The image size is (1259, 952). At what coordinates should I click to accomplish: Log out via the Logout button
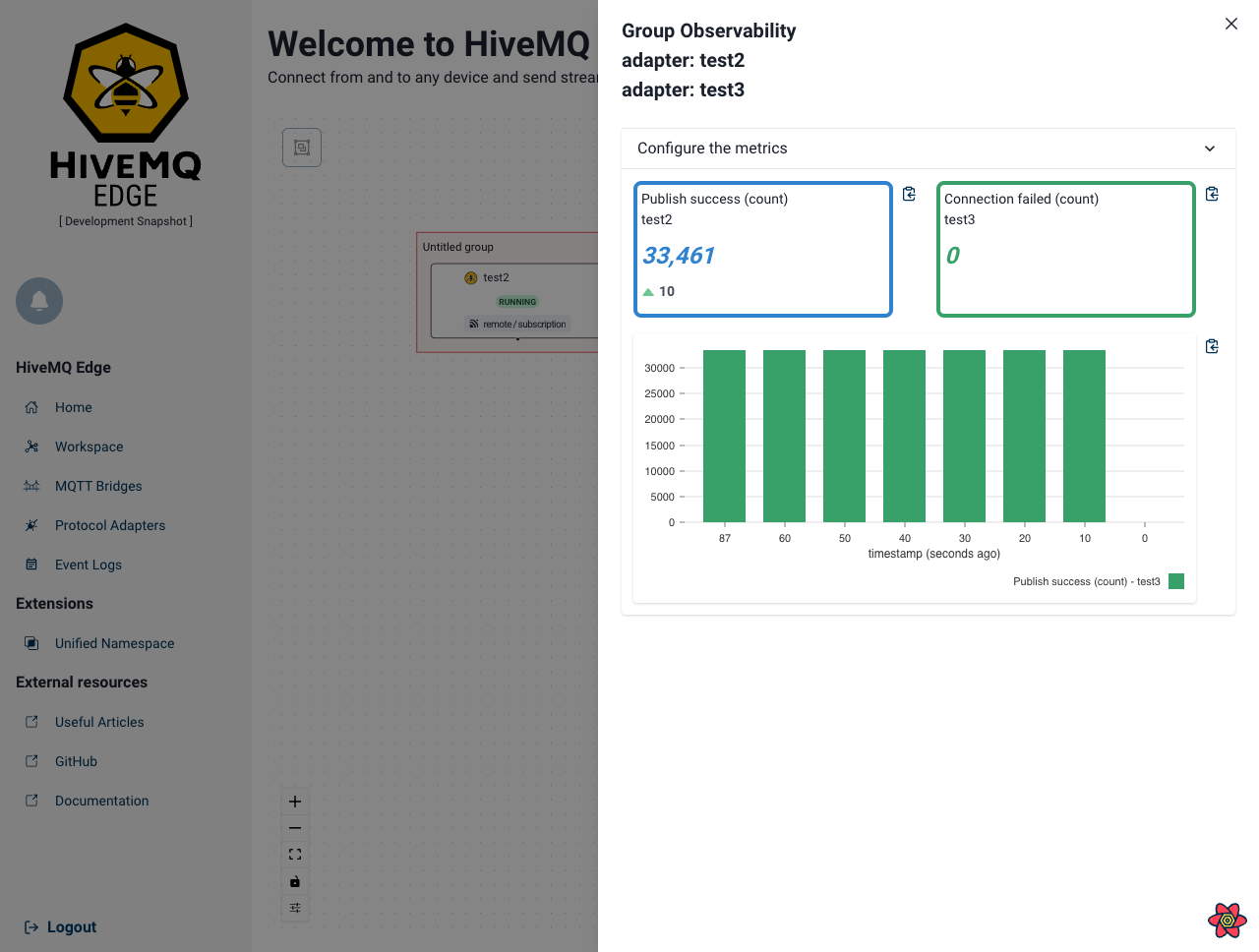point(60,926)
